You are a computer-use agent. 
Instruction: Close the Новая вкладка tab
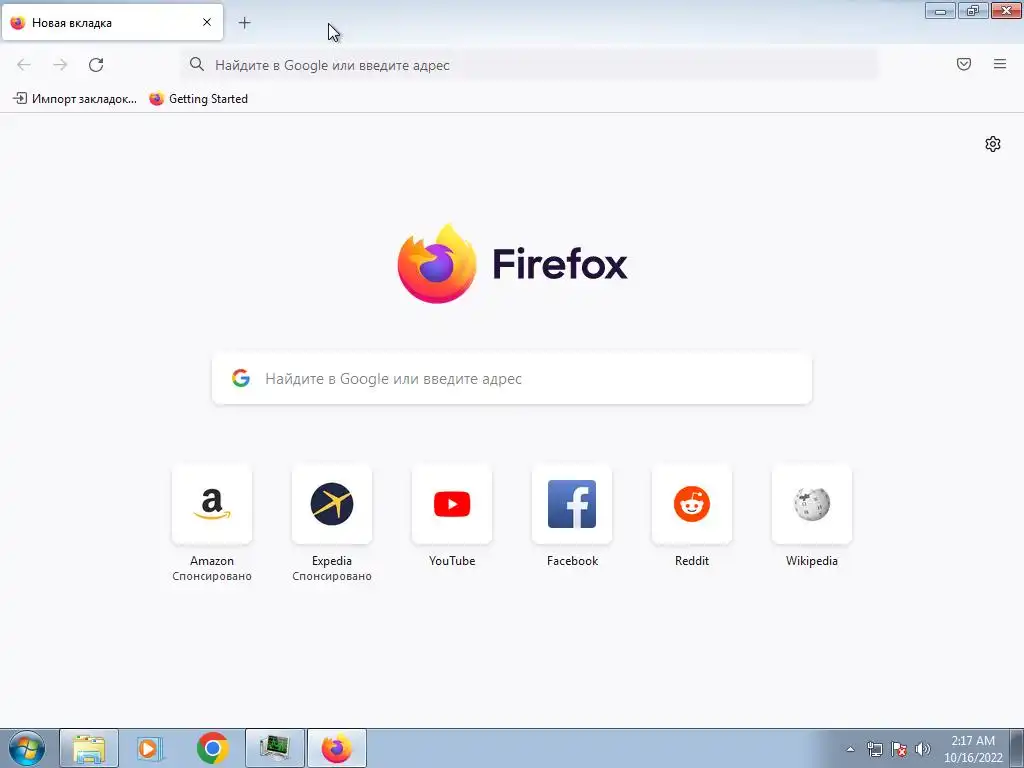pyautogui.click(x=207, y=22)
